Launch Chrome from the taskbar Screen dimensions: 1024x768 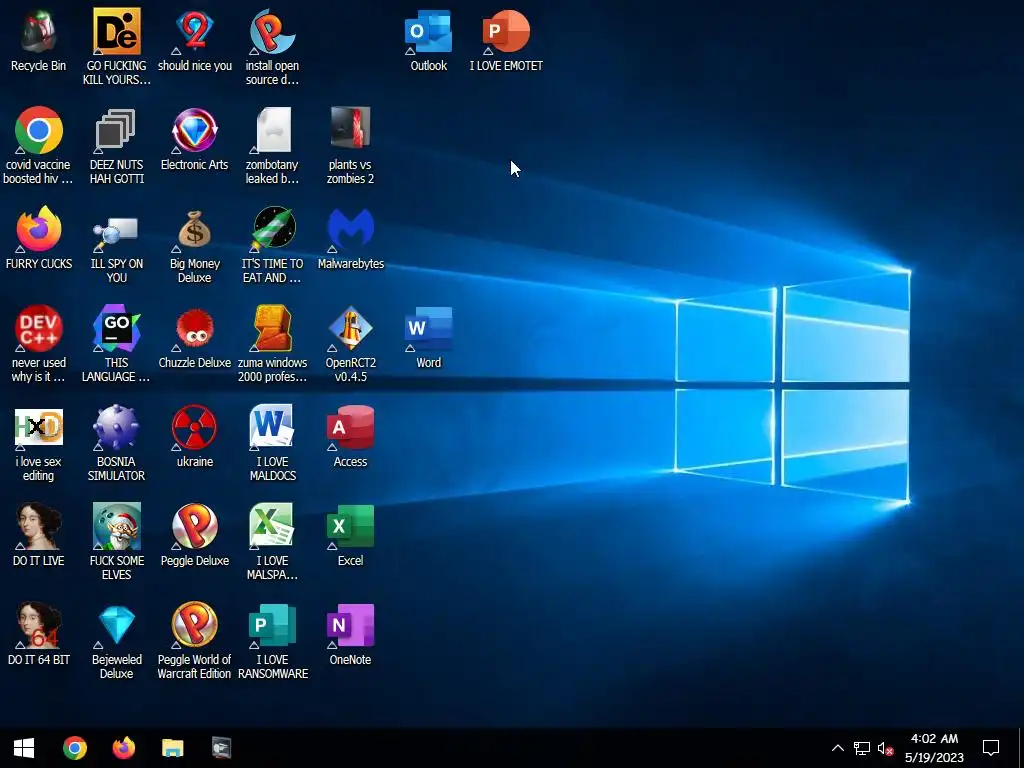(74, 748)
